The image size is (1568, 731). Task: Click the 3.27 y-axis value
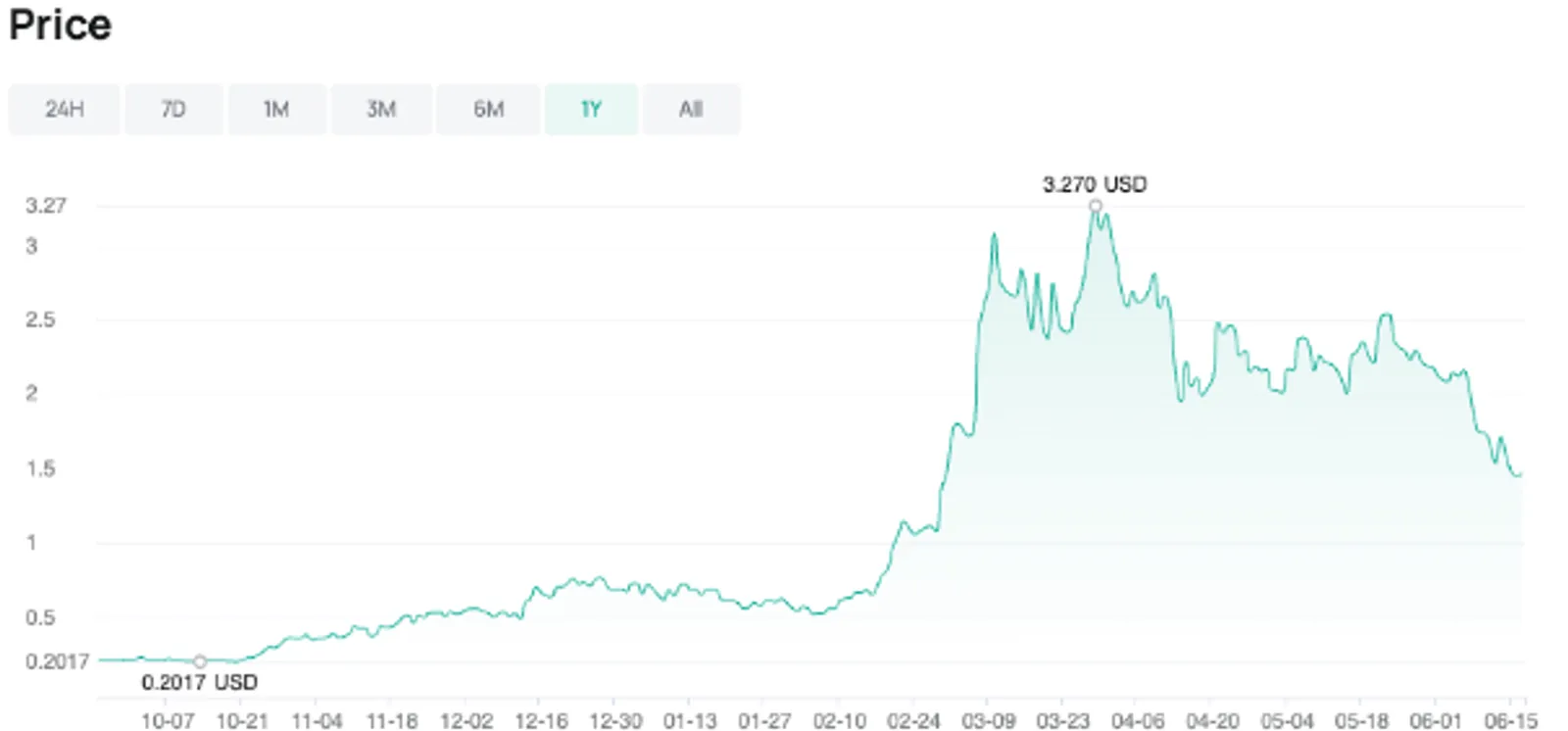tap(46, 206)
